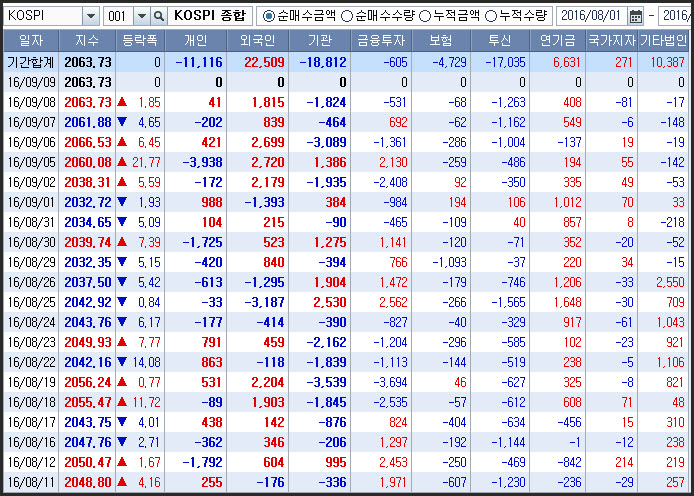
Task: Click index value 2061.88
Action: pyautogui.click(x=88, y=123)
